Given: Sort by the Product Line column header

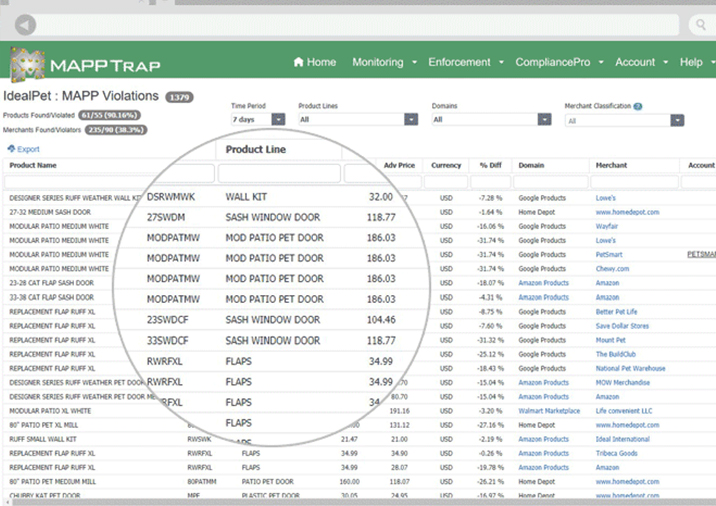Looking at the screenshot, I should pos(256,149).
